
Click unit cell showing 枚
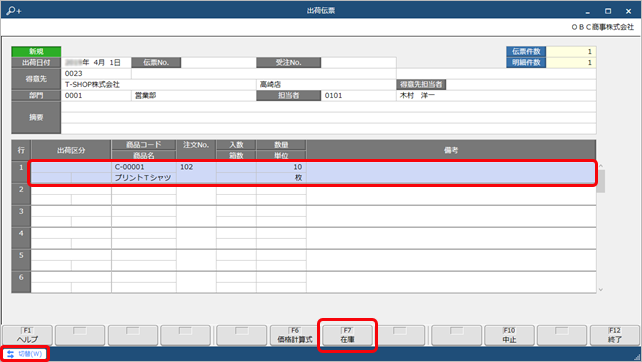pos(281,177)
